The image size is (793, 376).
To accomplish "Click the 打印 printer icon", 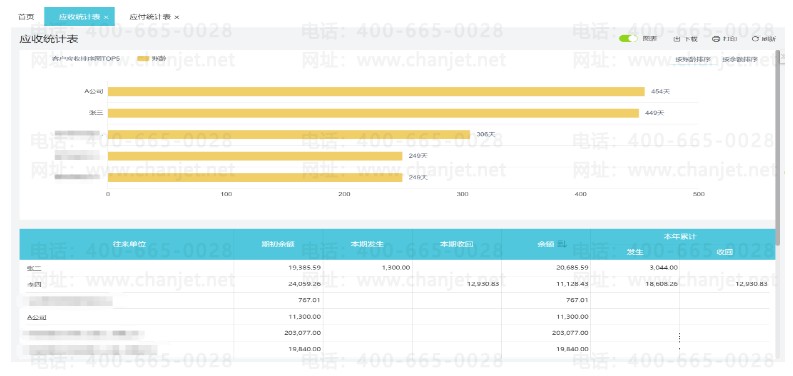I will (716, 39).
